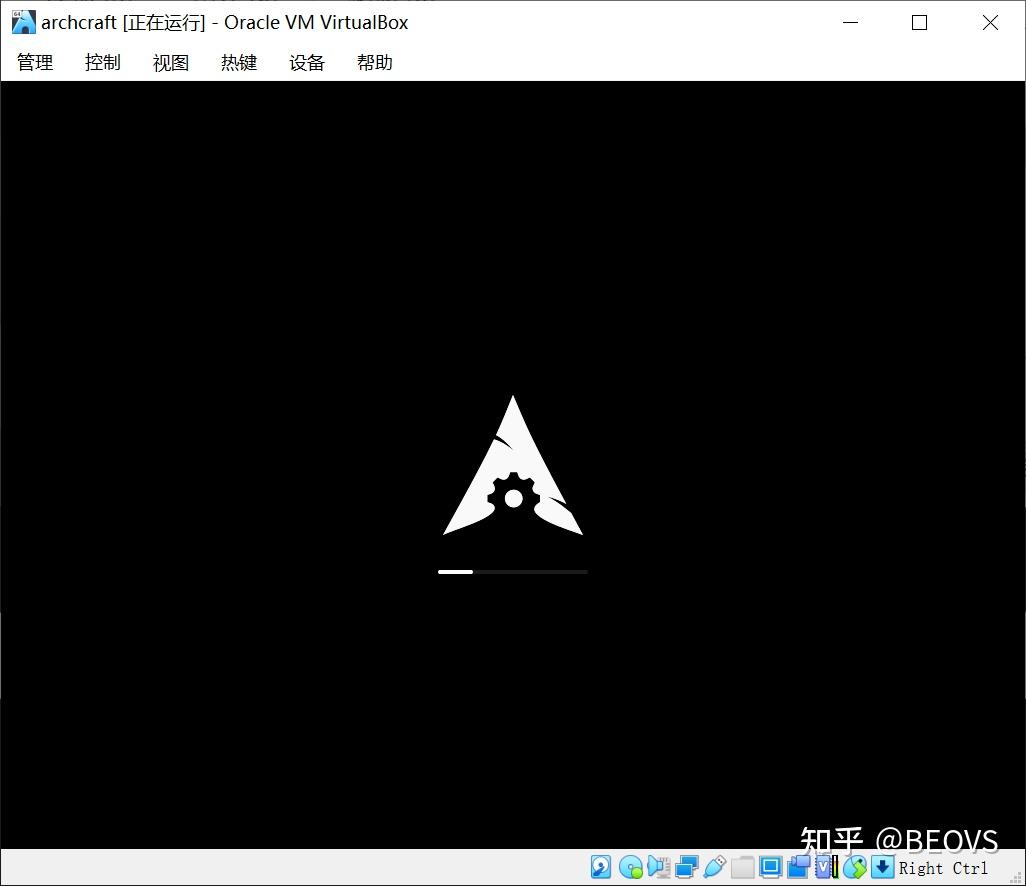Open the shared folders icon

point(743,867)
